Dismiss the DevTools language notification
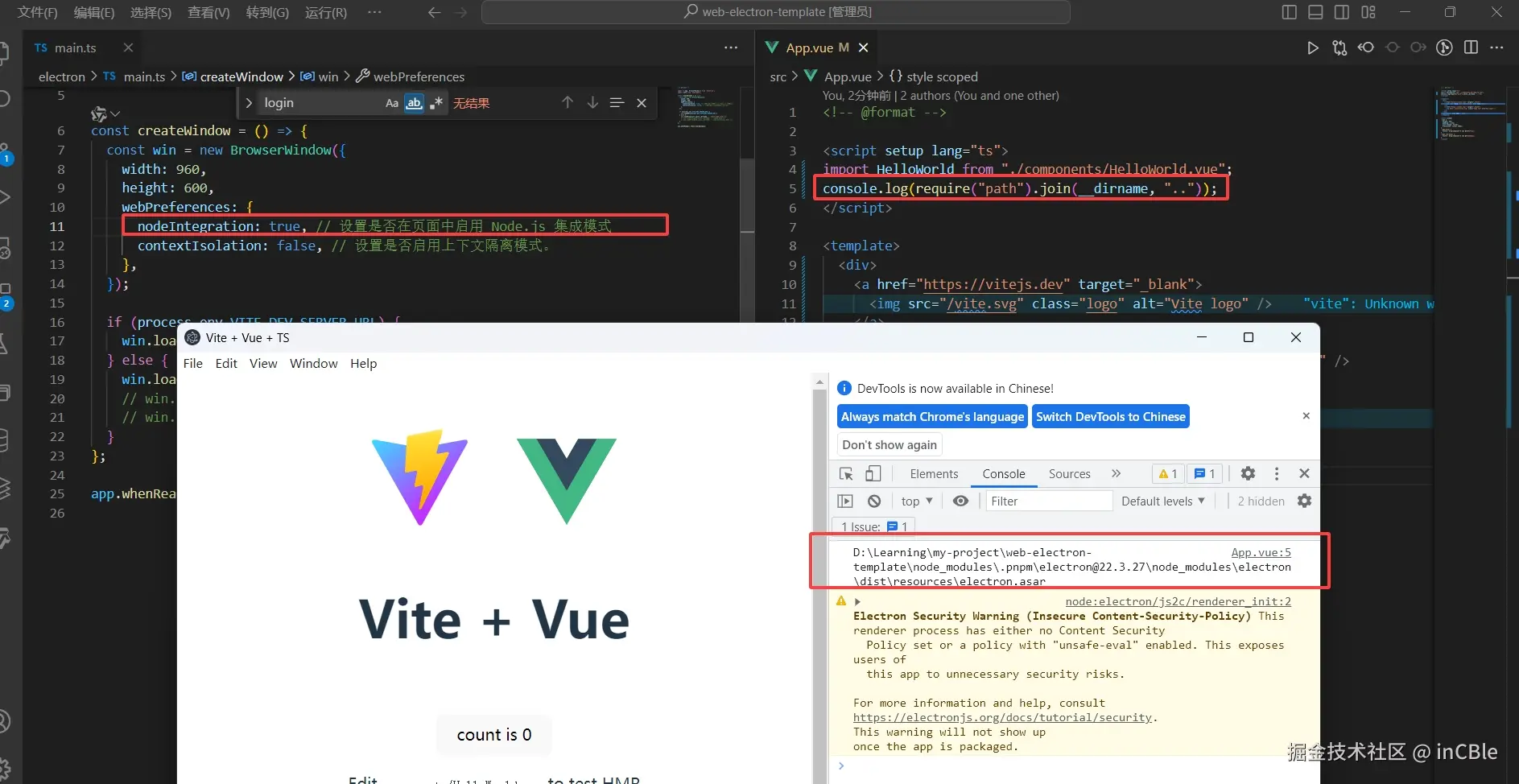The image size is (1519, 784). coord(1306,416)
